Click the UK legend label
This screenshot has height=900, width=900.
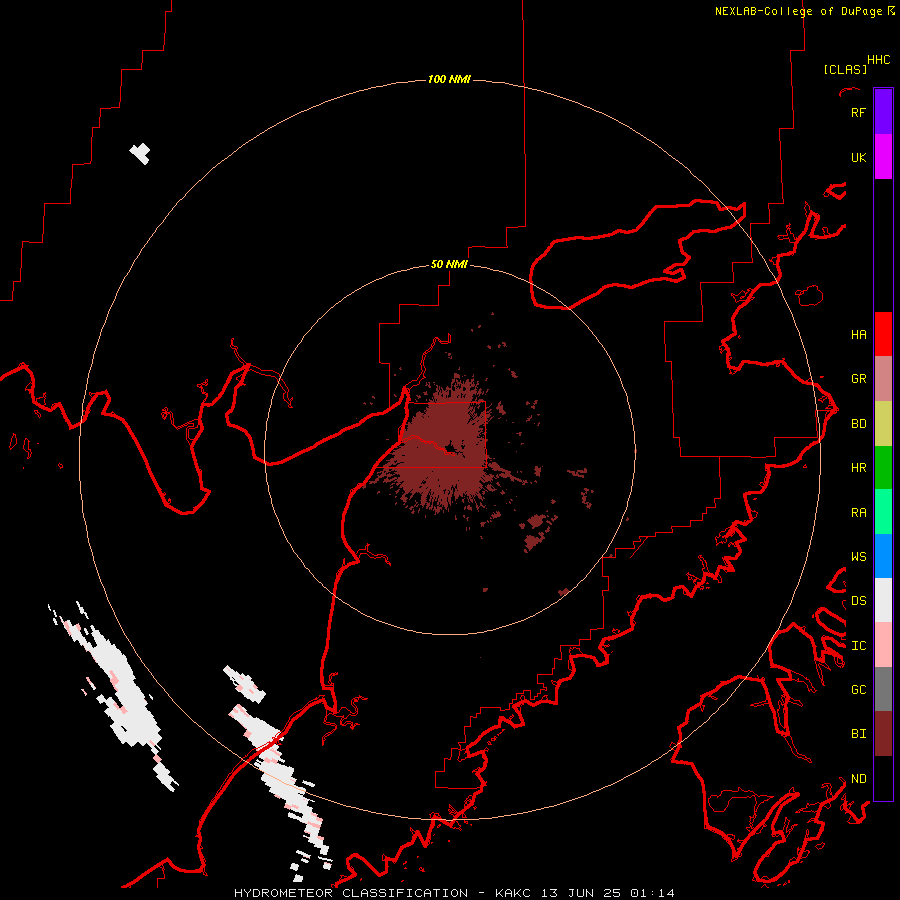tap(858, 158)
